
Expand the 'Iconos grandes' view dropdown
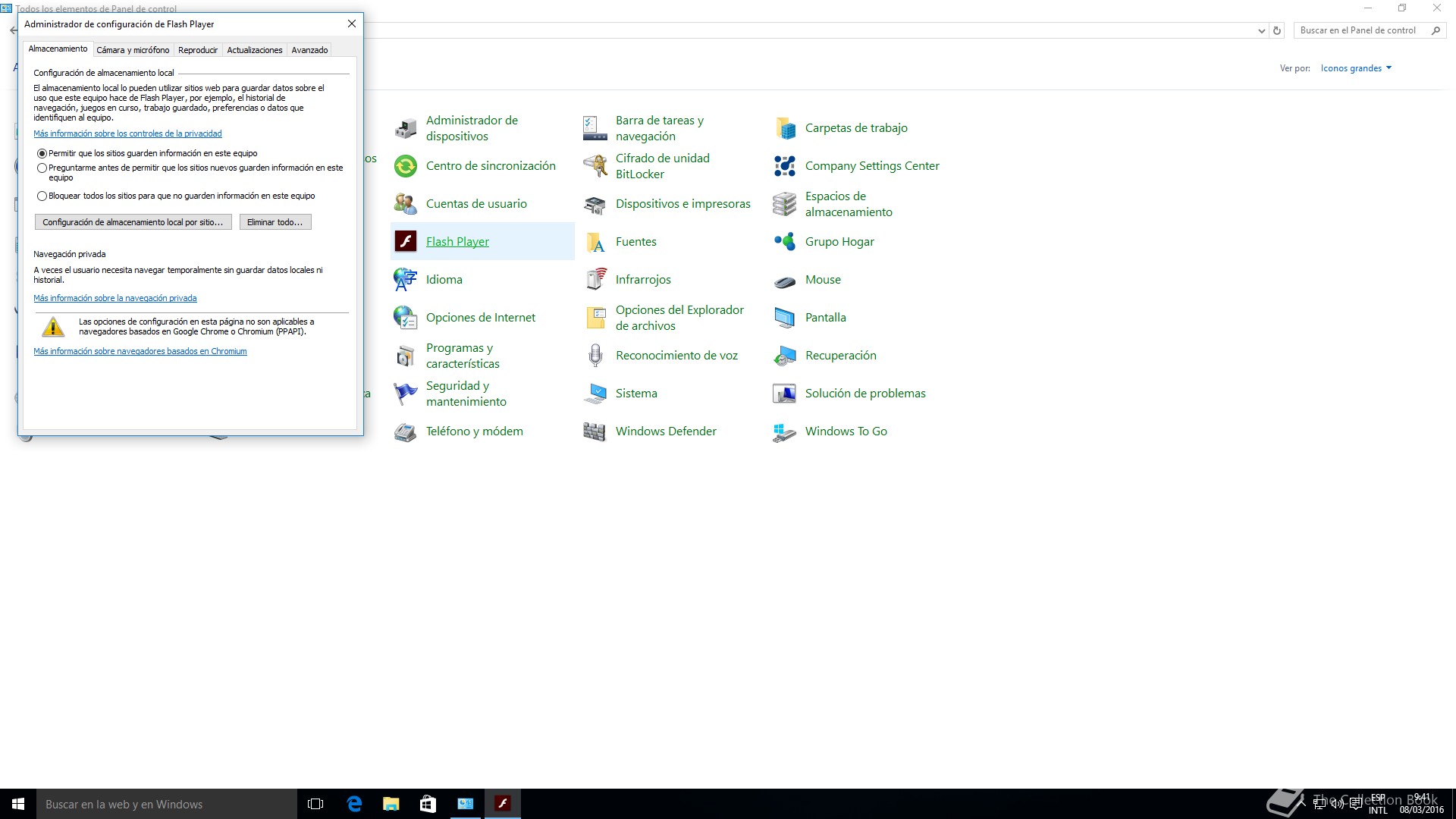(x=1356, y=68)
